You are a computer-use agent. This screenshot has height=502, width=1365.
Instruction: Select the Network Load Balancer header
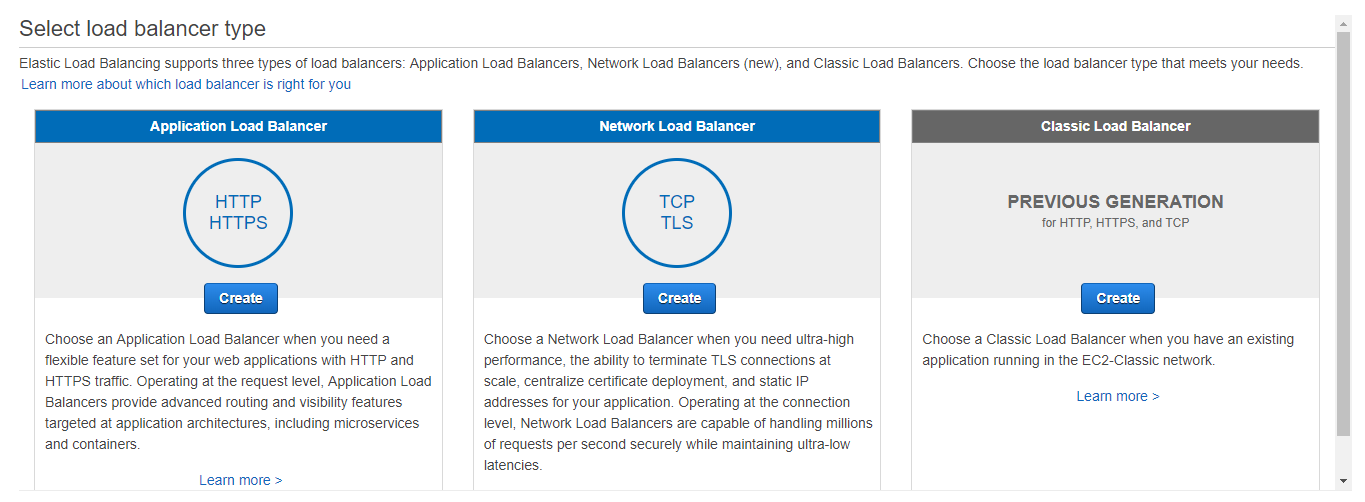coord(677,126)
